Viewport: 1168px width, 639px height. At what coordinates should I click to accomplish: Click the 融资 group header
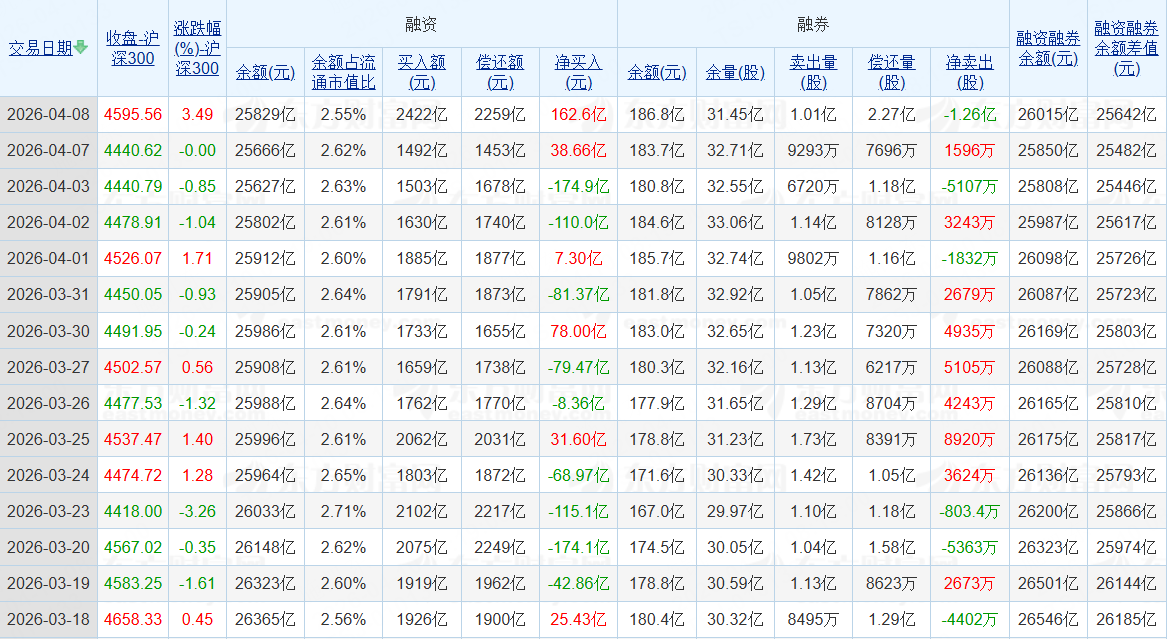(422, 25)
